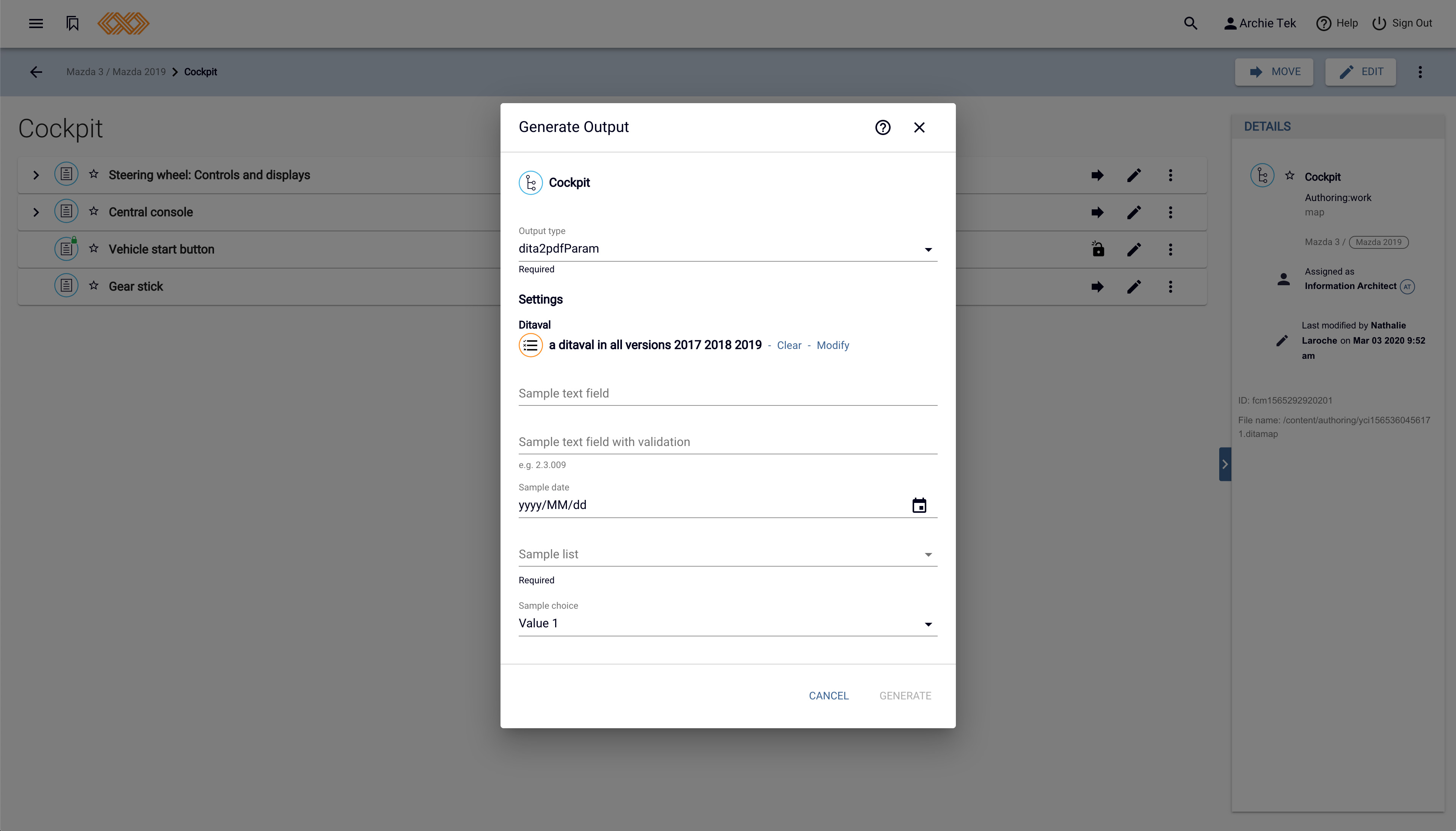Open more options for Central console row
1456x831 pixels.
[1171, 212]
